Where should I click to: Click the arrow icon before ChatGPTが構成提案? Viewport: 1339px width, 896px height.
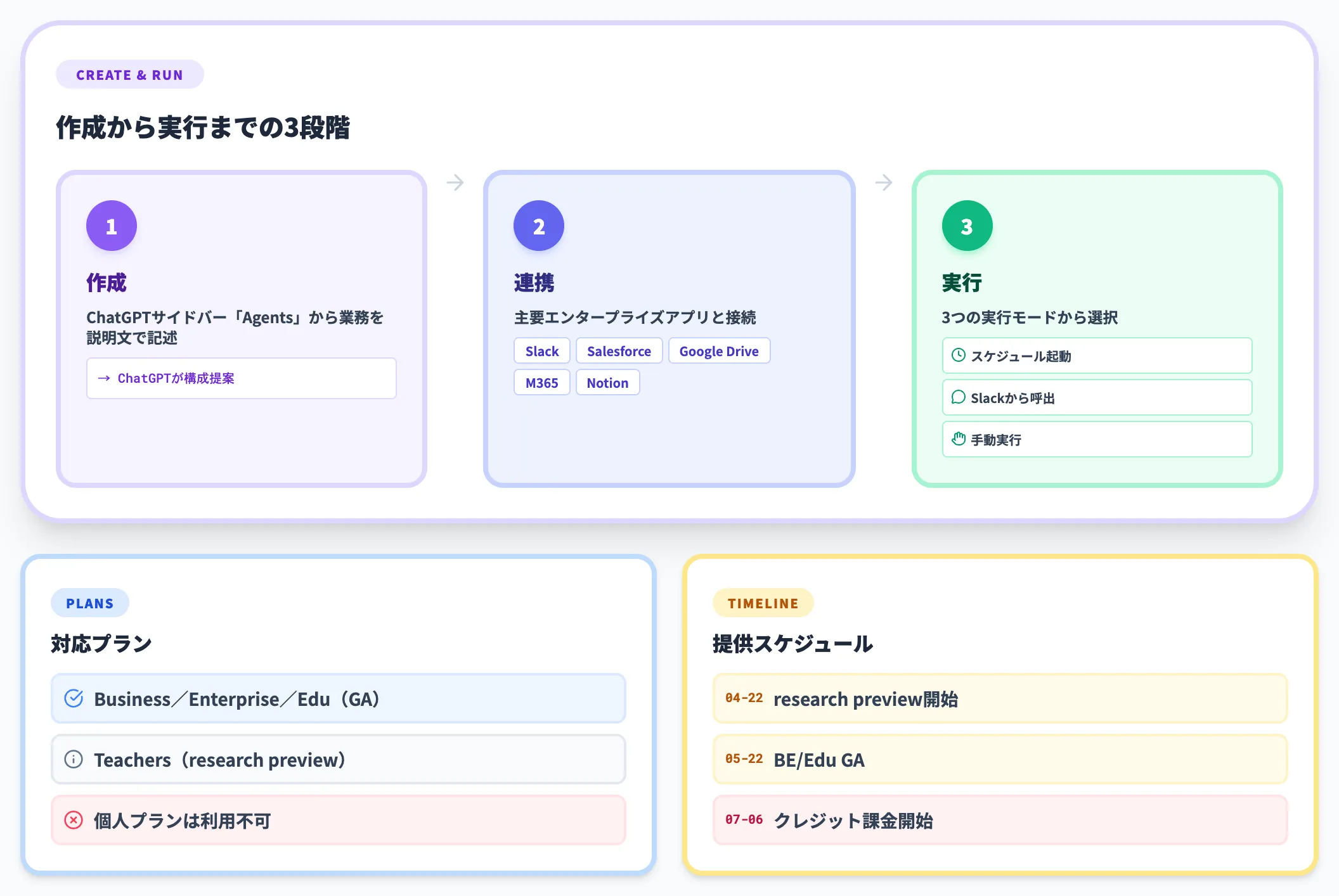[x=104, y=378]
